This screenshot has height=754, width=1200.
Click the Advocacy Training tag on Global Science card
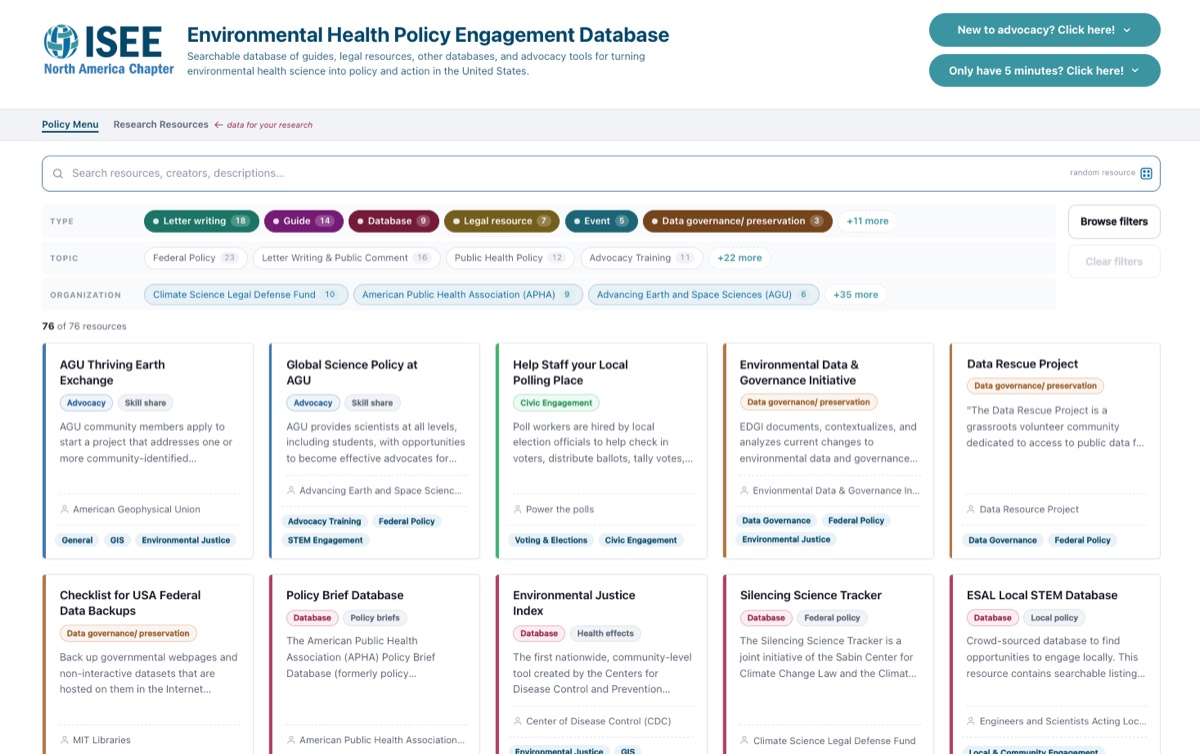[324, 521]
